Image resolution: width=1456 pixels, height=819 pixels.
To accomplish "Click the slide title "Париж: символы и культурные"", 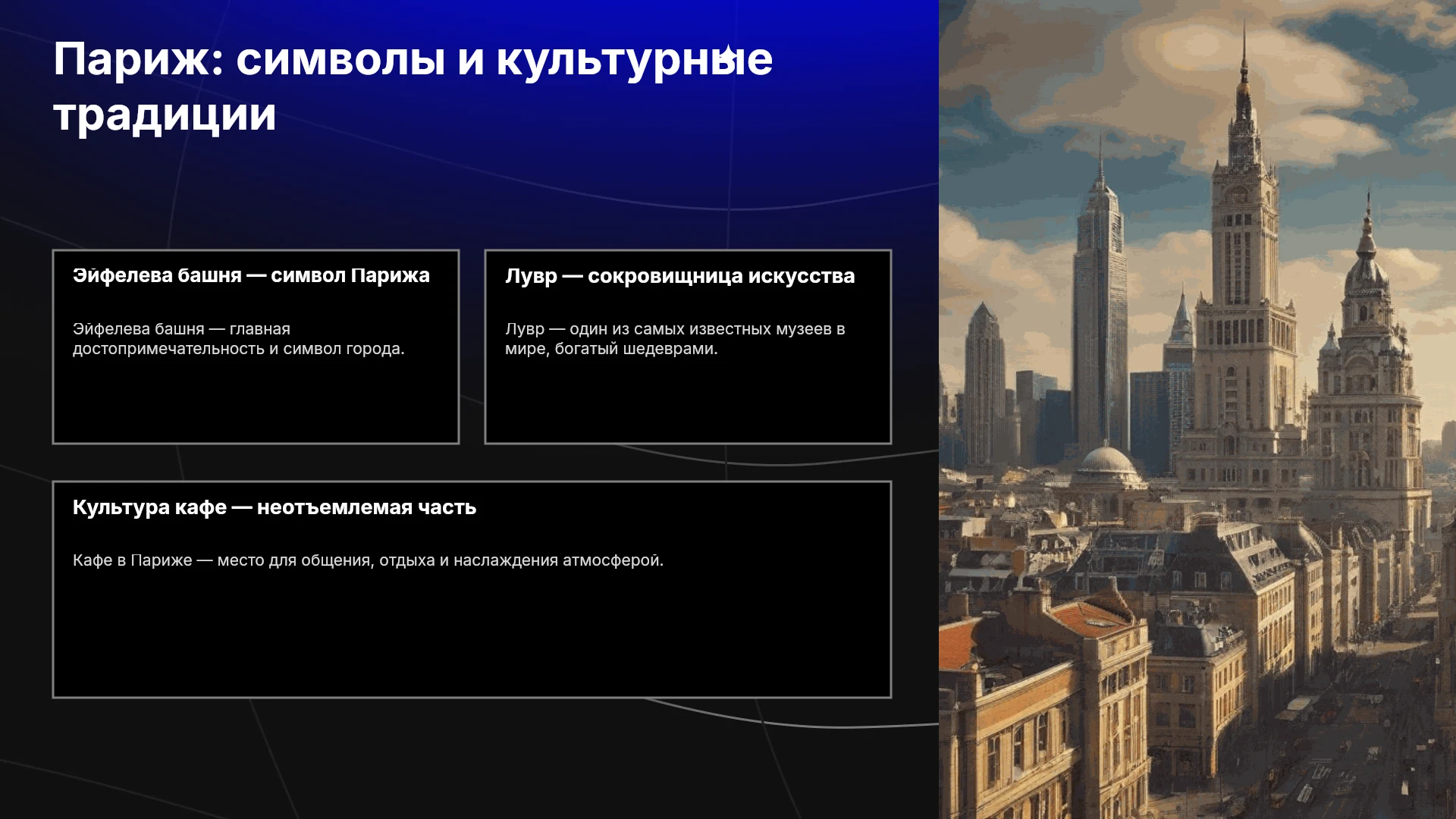I will click(x=413, y=59).
